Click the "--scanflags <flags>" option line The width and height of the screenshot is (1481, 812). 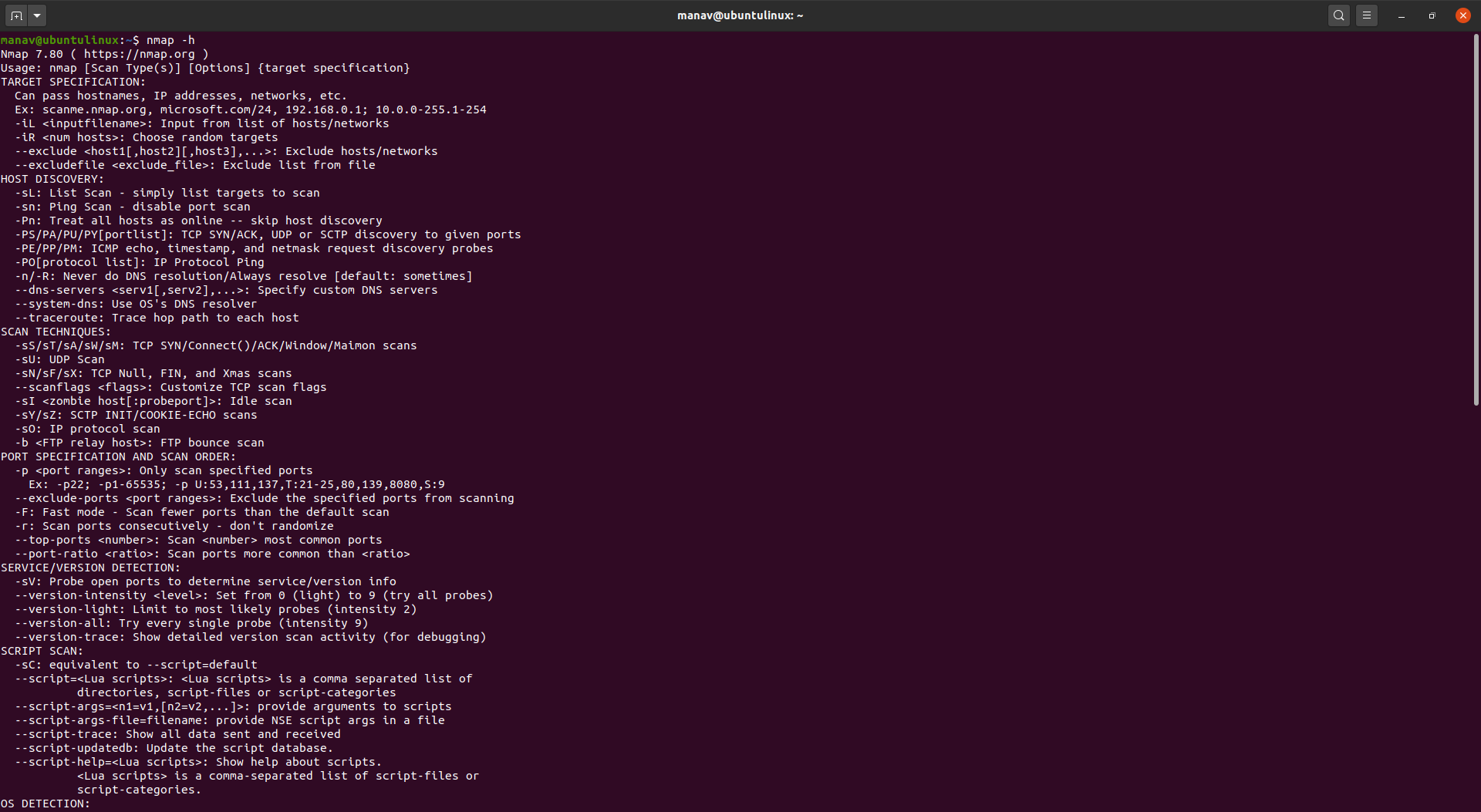[170, 387]
